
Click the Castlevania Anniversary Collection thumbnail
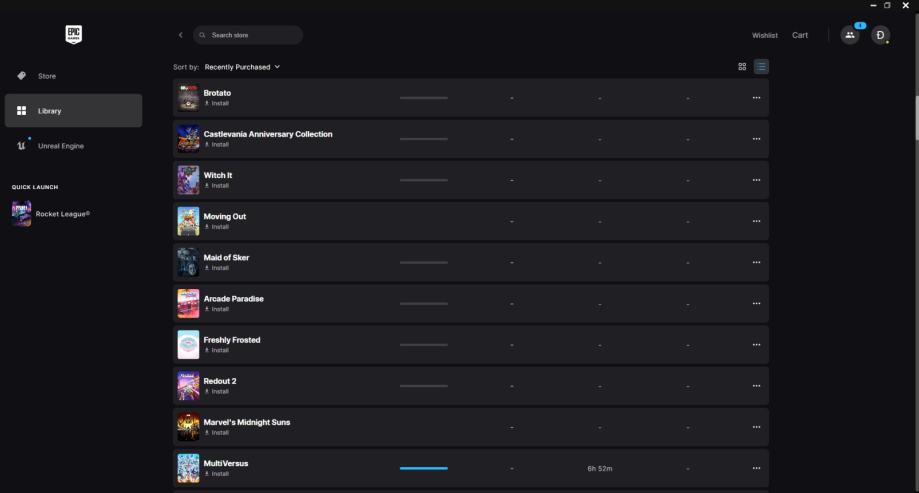188,139
